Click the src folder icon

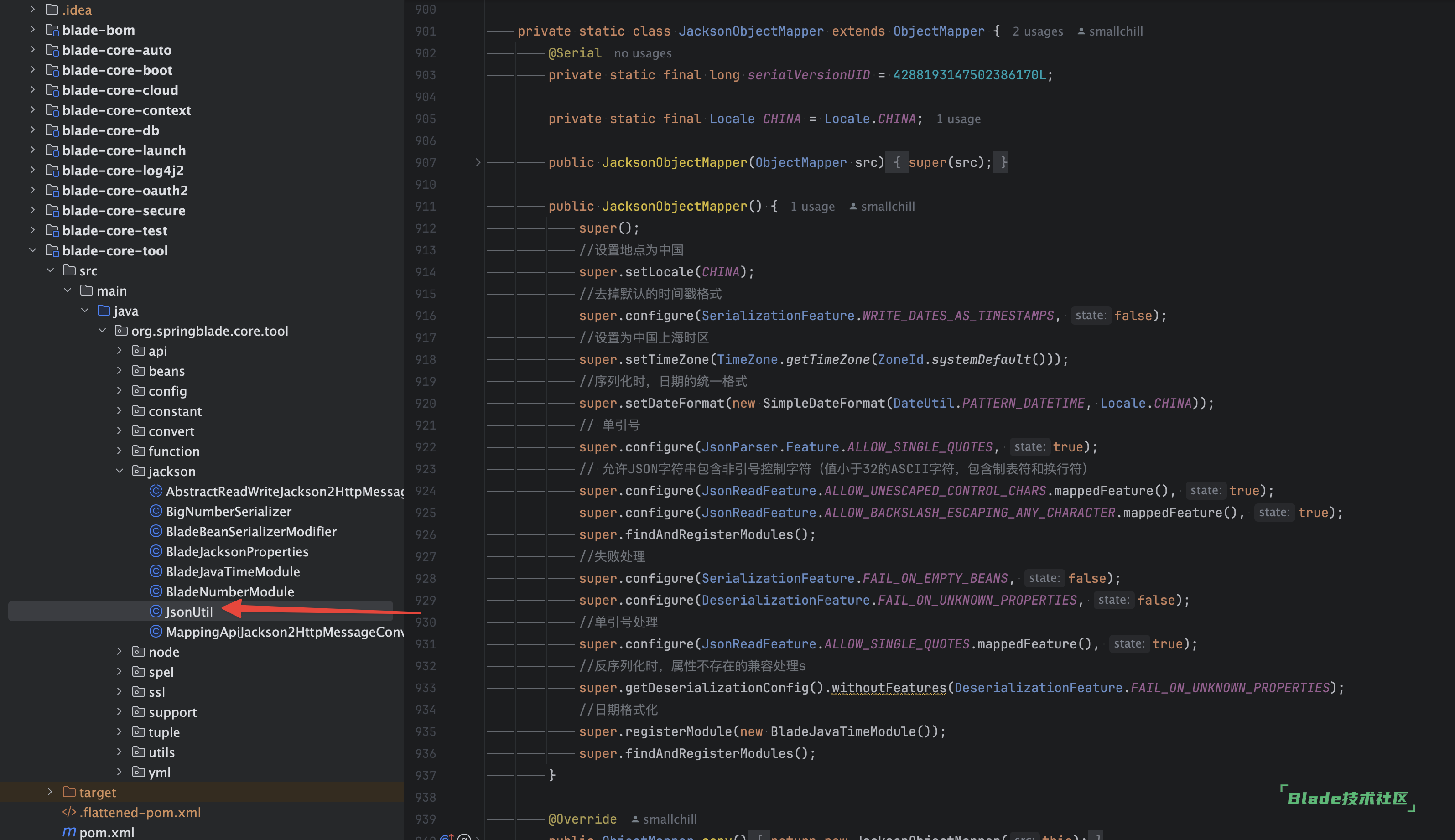pyautogui.click(x=69, y=270)
